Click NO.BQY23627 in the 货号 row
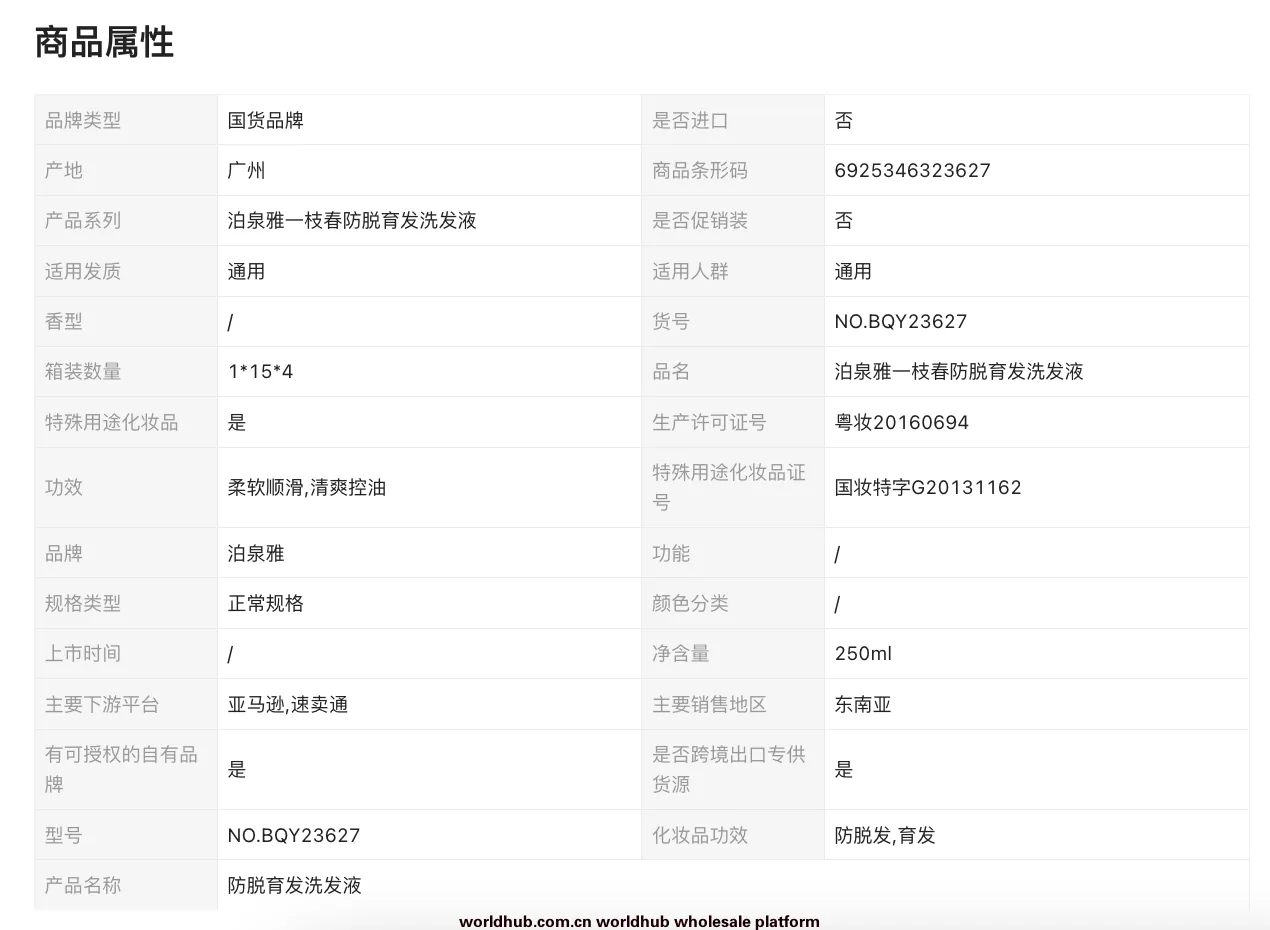 click(x=901, y=321)
